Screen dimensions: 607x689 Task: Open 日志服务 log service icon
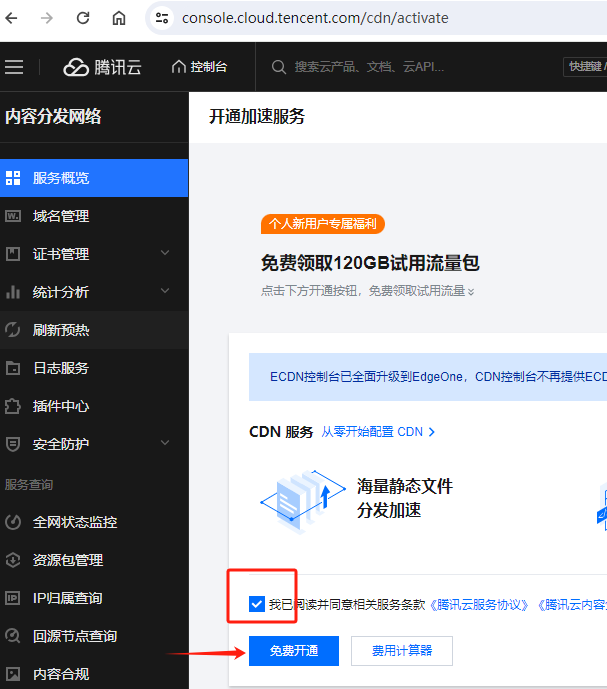coord(13,368)
